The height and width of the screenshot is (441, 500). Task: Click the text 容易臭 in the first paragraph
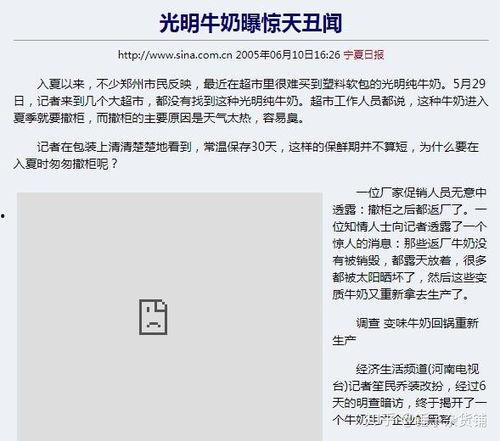pyautogui.click(x=281, y=118)
